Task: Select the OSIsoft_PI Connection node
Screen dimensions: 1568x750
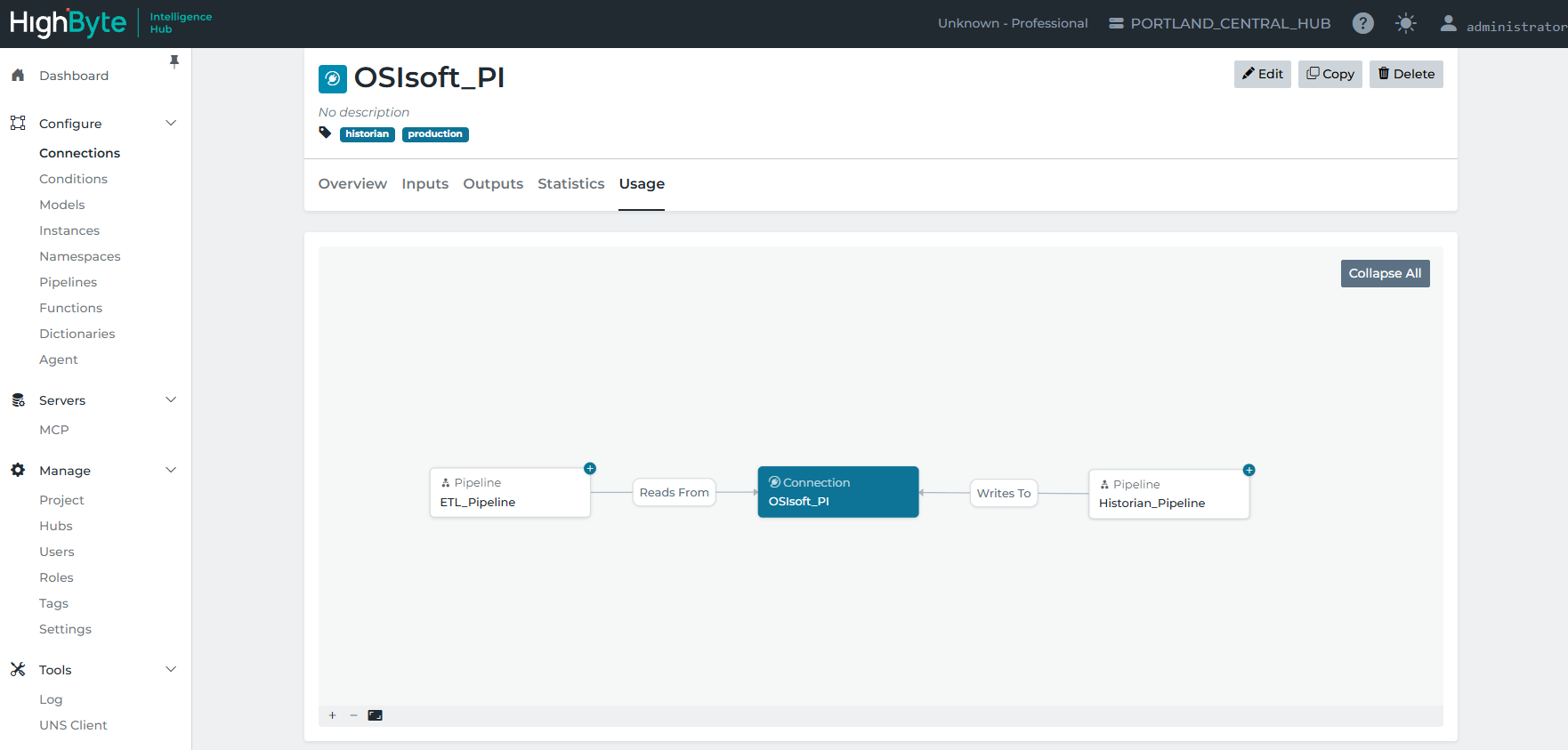Action: 838,492
